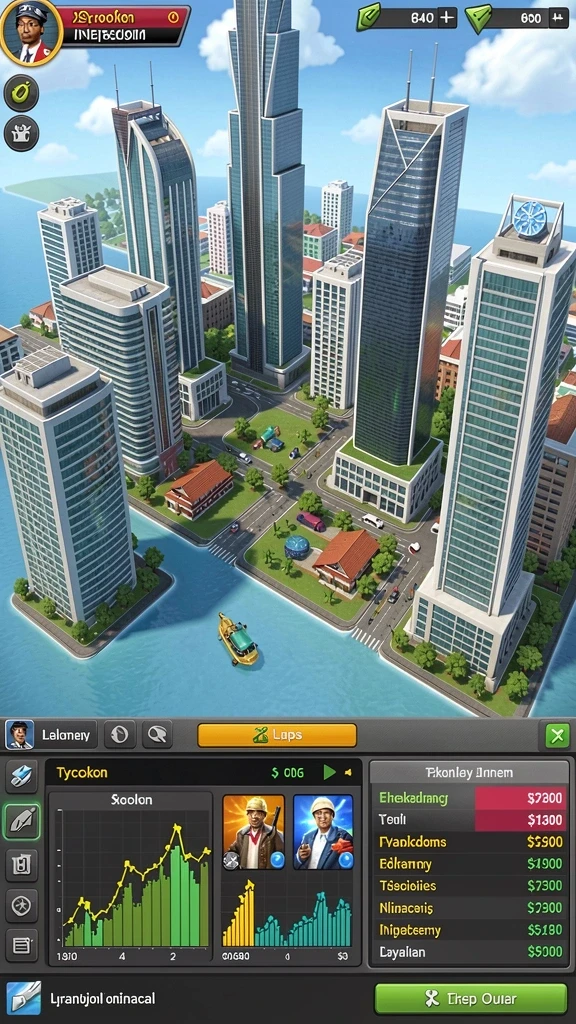
Task: Open the list icon at sidebar bottom
Action: click(22, 945)
